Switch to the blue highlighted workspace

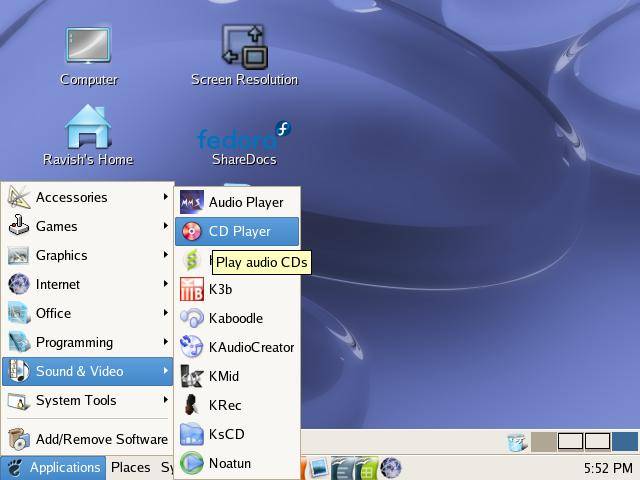625,441
